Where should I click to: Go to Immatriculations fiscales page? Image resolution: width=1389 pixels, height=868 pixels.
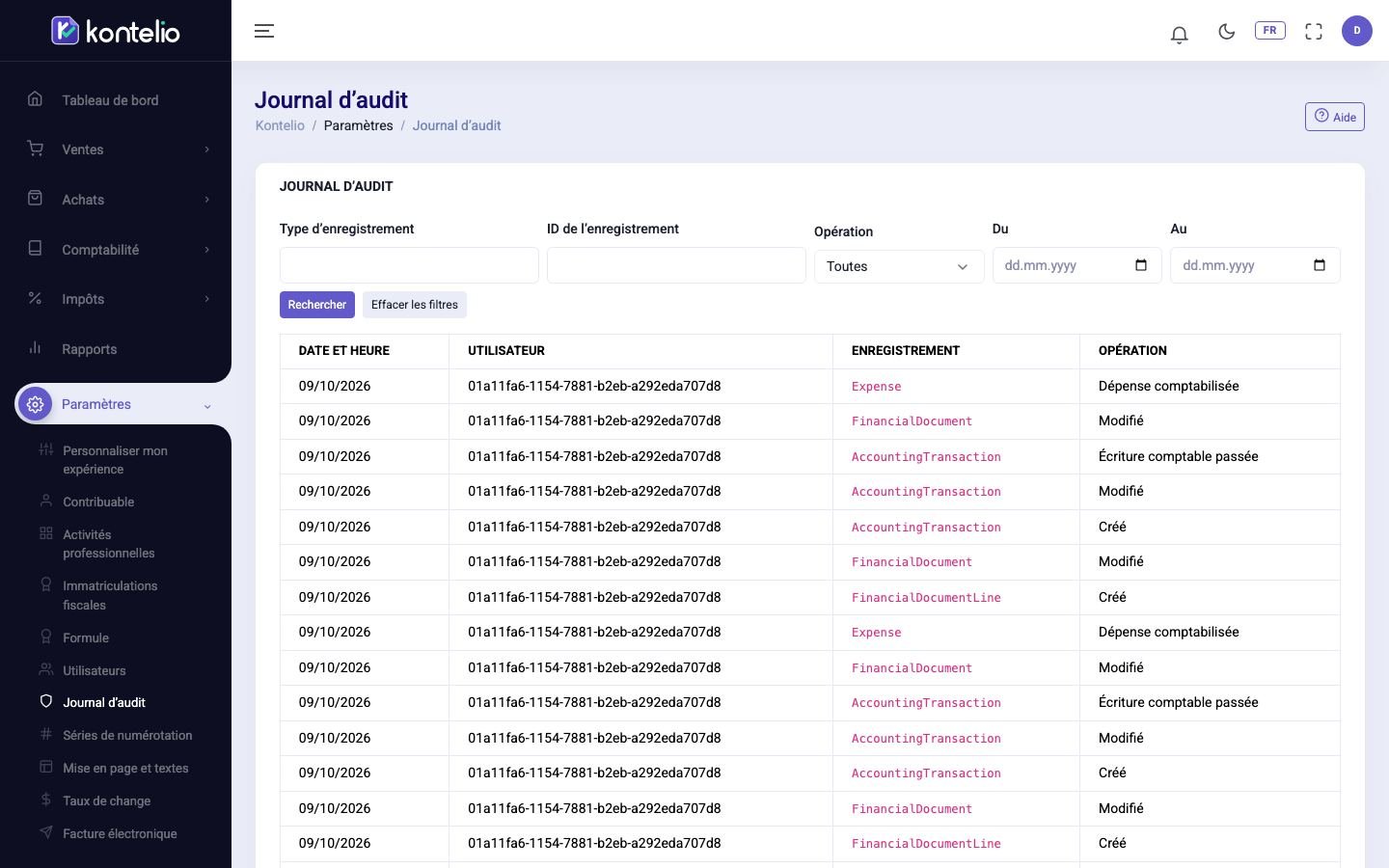(110, 595)
